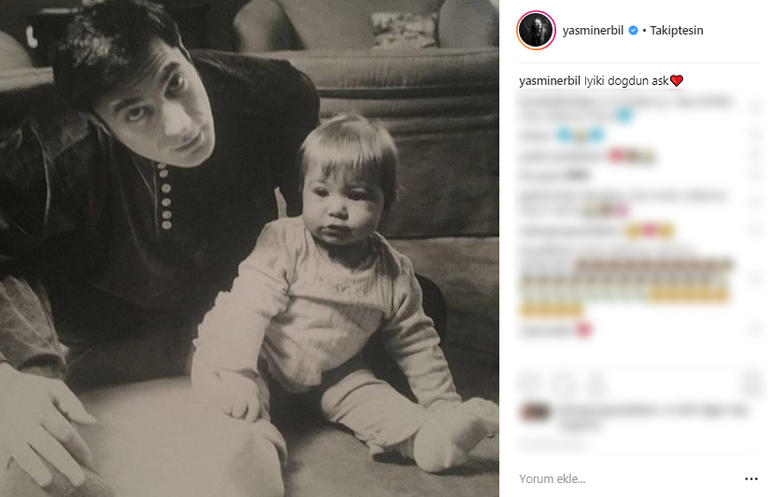Click the blue verified badge beside yasminerbil
The width and height of the screenshot is (770, 497).
(x=633, y=30)
